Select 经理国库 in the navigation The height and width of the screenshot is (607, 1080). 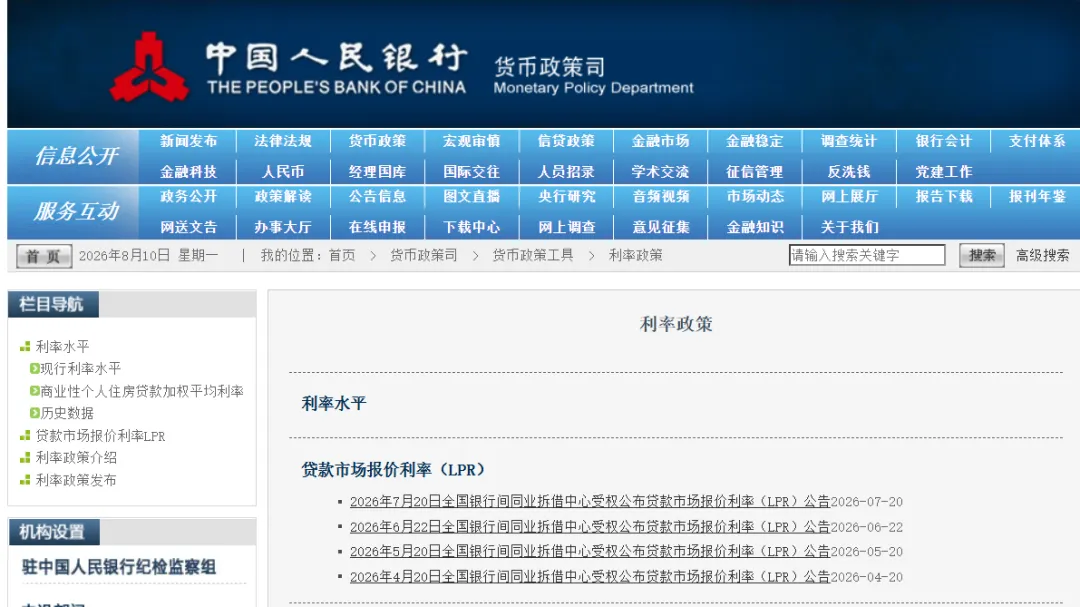click(377, 172)
